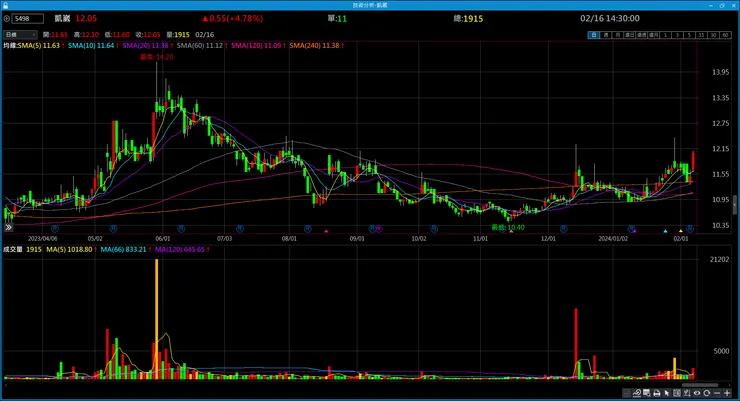The height and width of the screenshot is (401, 740).
Task: Click the 2023/04/06 date axis label
Action: click(x=42, y=239)
